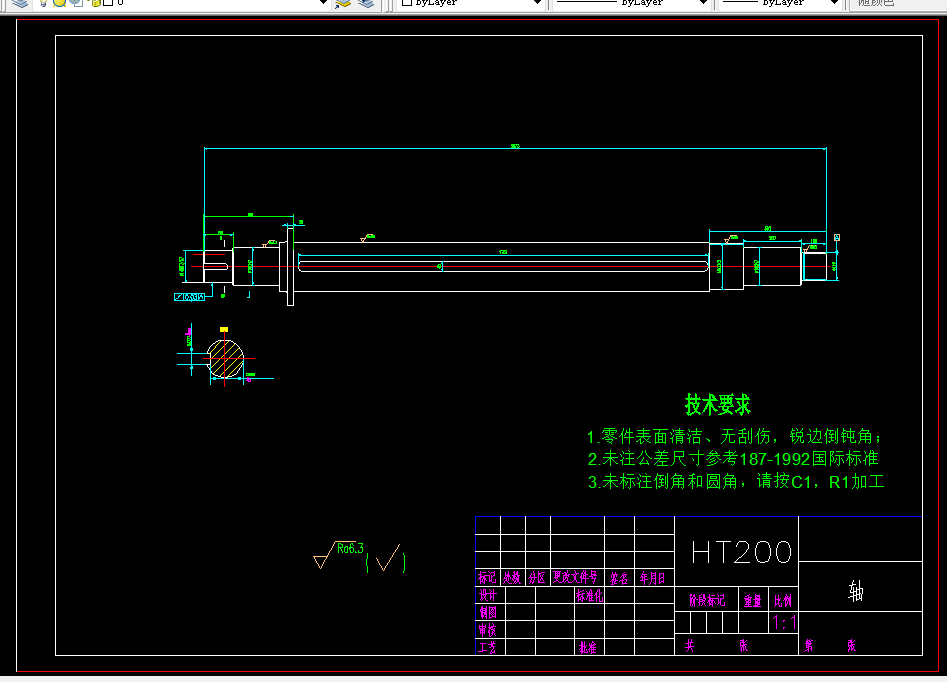This screenshot has width=947, height=682.
Task: Select the 设计 row label
Action: [487, 595]
